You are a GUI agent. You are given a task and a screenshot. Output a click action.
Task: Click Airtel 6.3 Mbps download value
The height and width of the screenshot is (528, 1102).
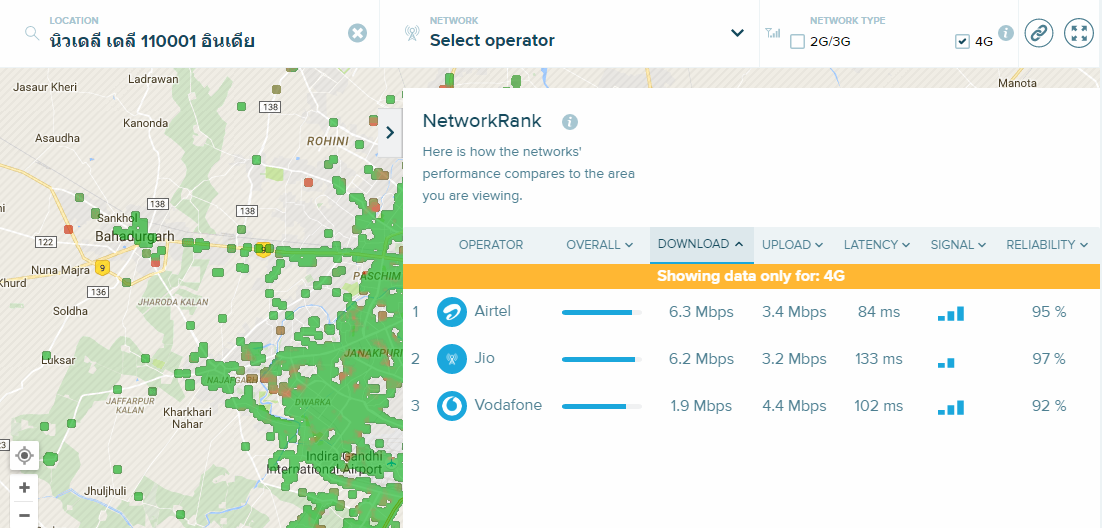(x=701, y=311)
